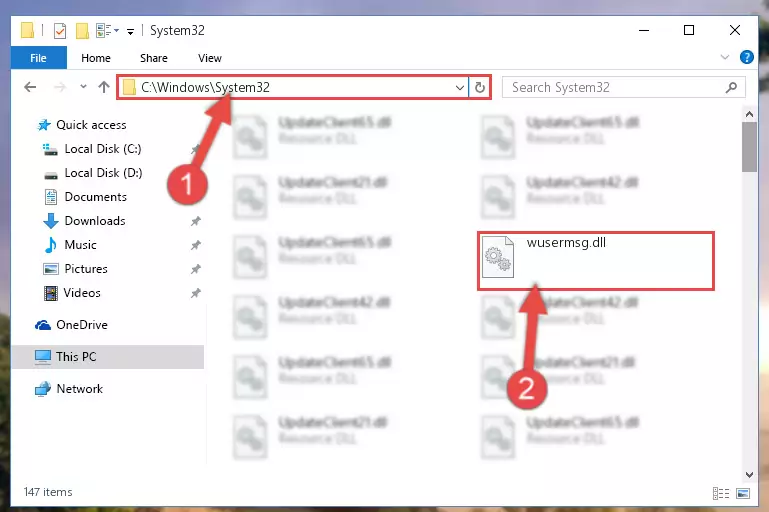Click the view options icon in the title bar toolbar

[104, 30]
